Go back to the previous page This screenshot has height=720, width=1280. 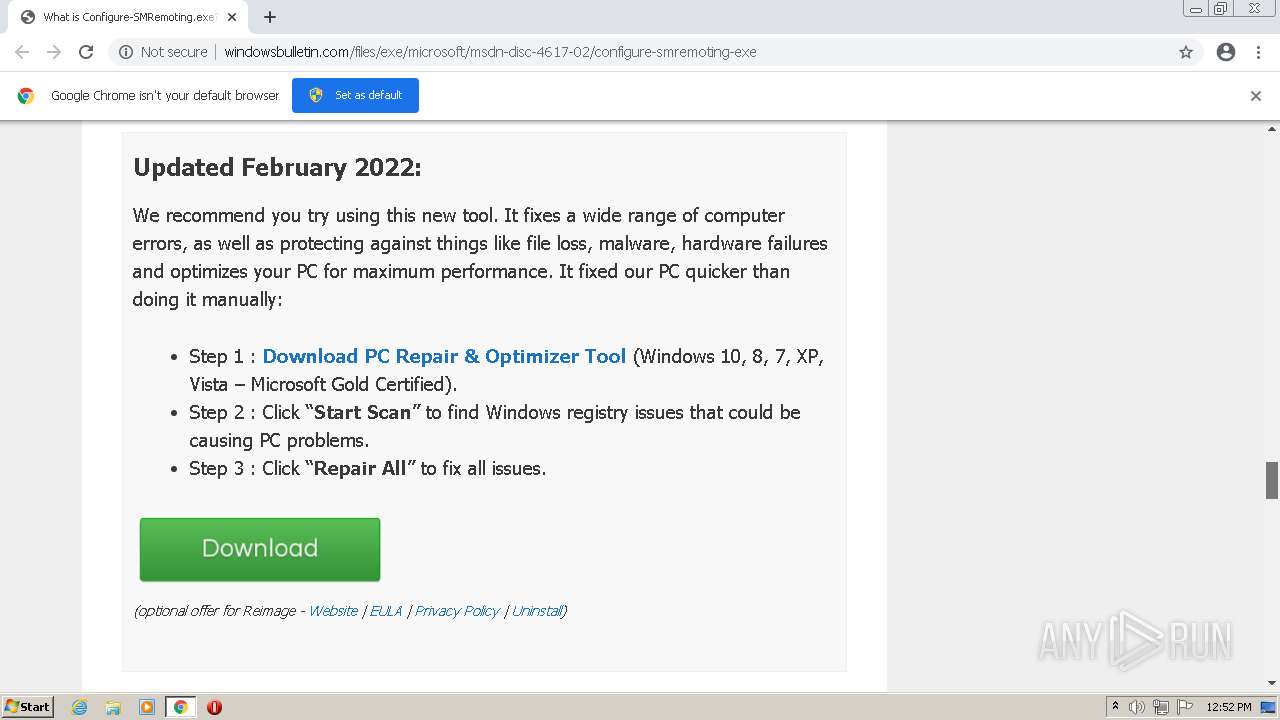22,52
